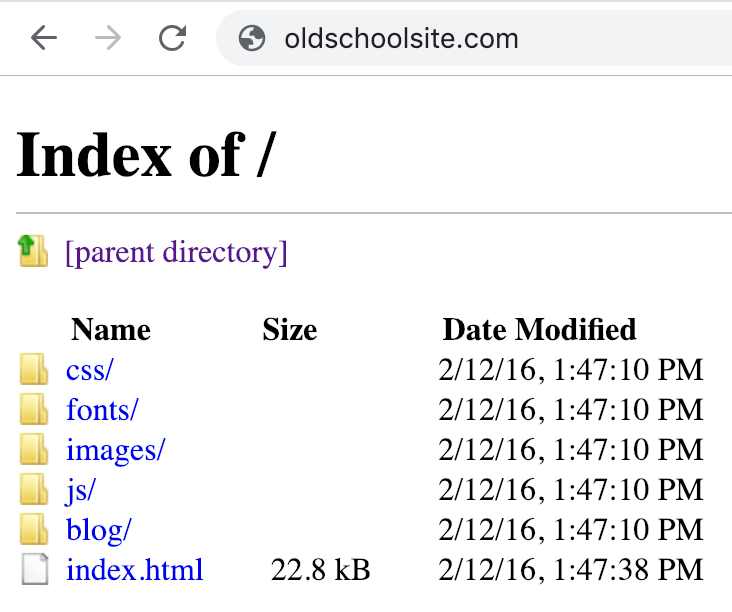Click the browser forward arrow
Viewport: 732px width, 612px height.
pos(108,38)
